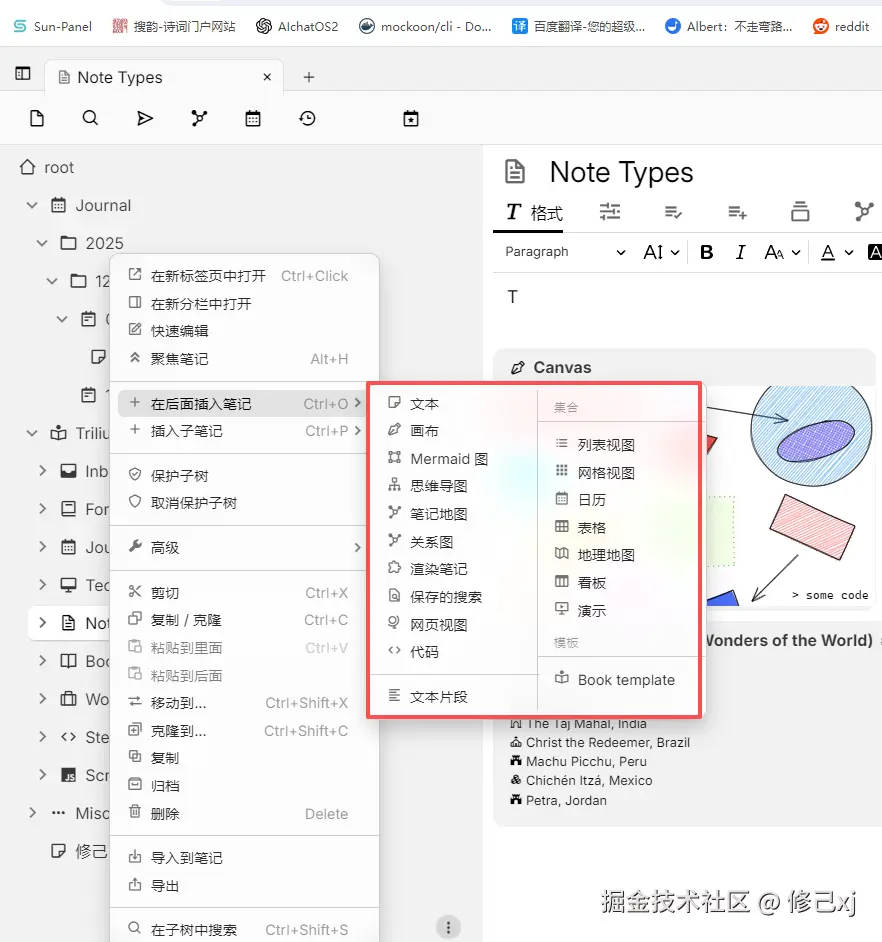This screenshot has width=882, height=942.
Task: Click today's journal star calendar icon
Action: tap(411, 119)
